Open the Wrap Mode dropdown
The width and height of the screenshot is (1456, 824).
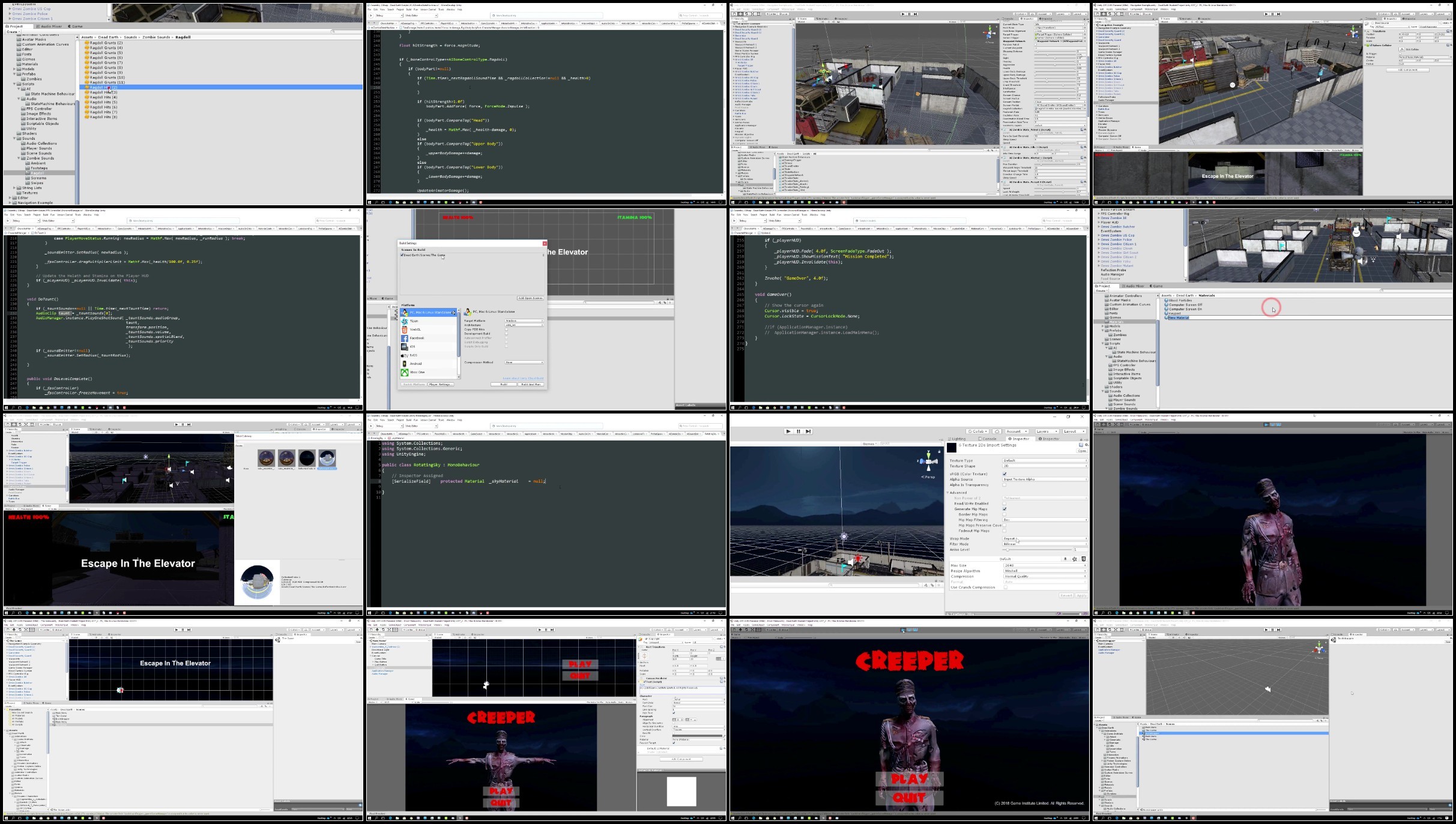pos(1045,538)
